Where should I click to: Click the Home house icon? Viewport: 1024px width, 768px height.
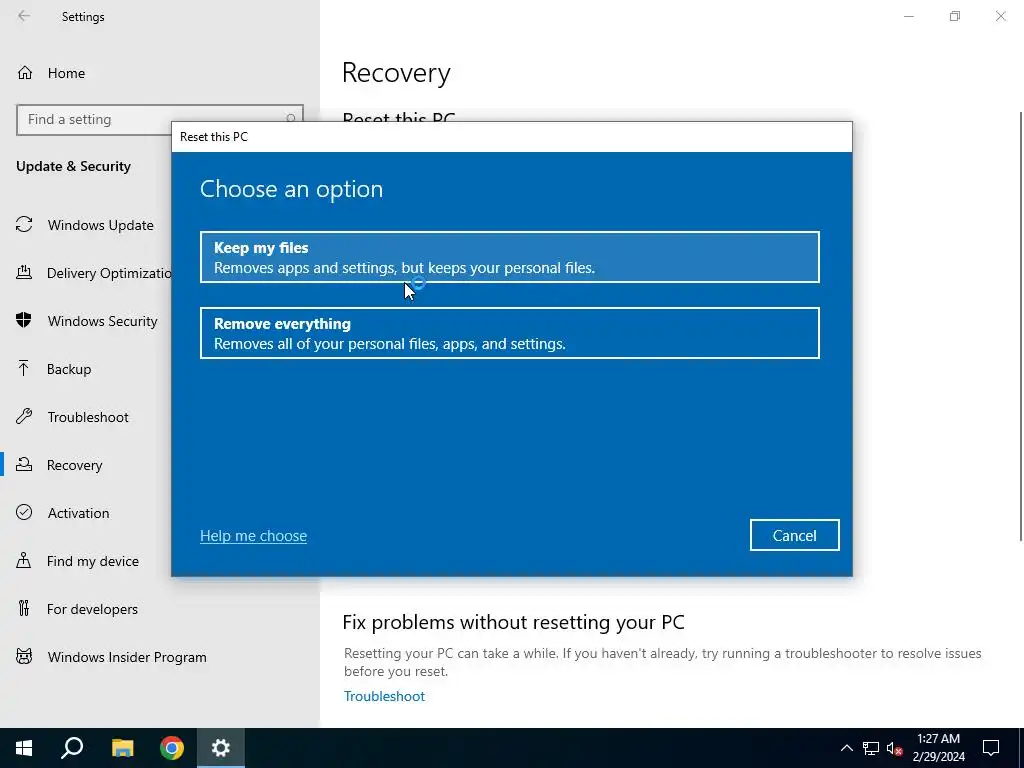25,72
